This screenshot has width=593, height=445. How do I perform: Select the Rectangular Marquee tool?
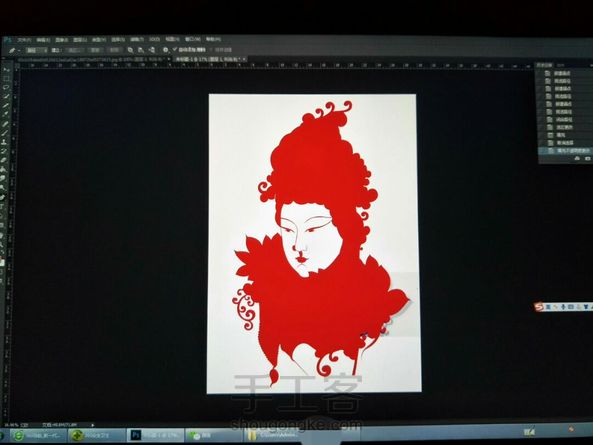click(x=6, y=79)
